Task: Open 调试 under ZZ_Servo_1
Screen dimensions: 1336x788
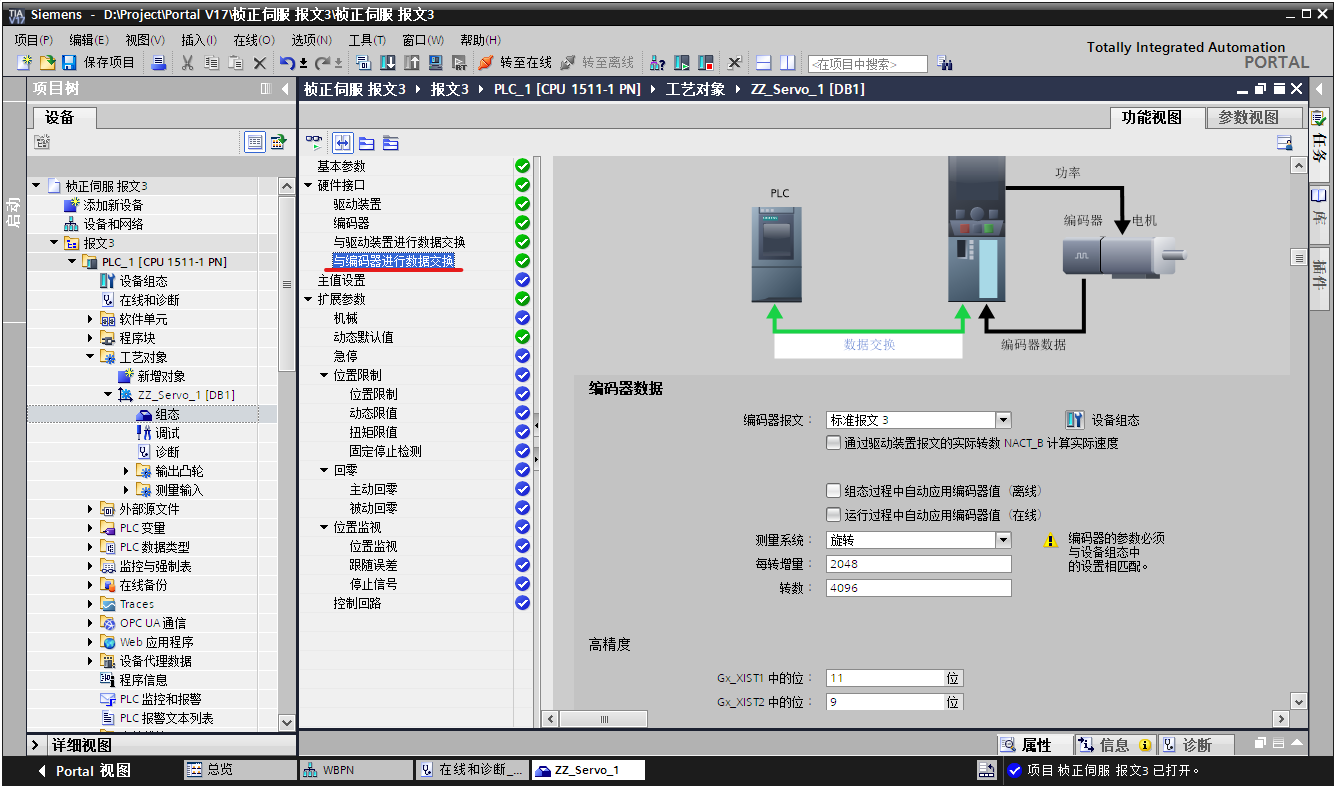Action: [x=167, y=433]
